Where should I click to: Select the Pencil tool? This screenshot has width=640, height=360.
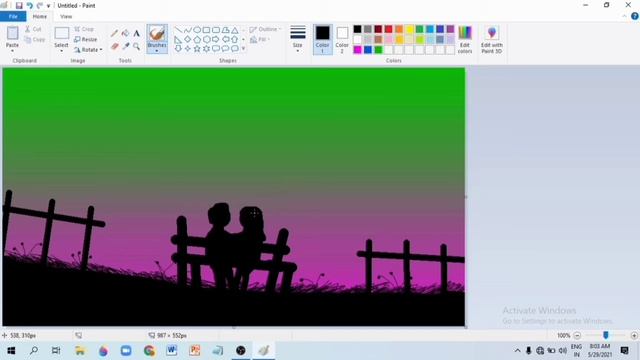coord(114,33)
